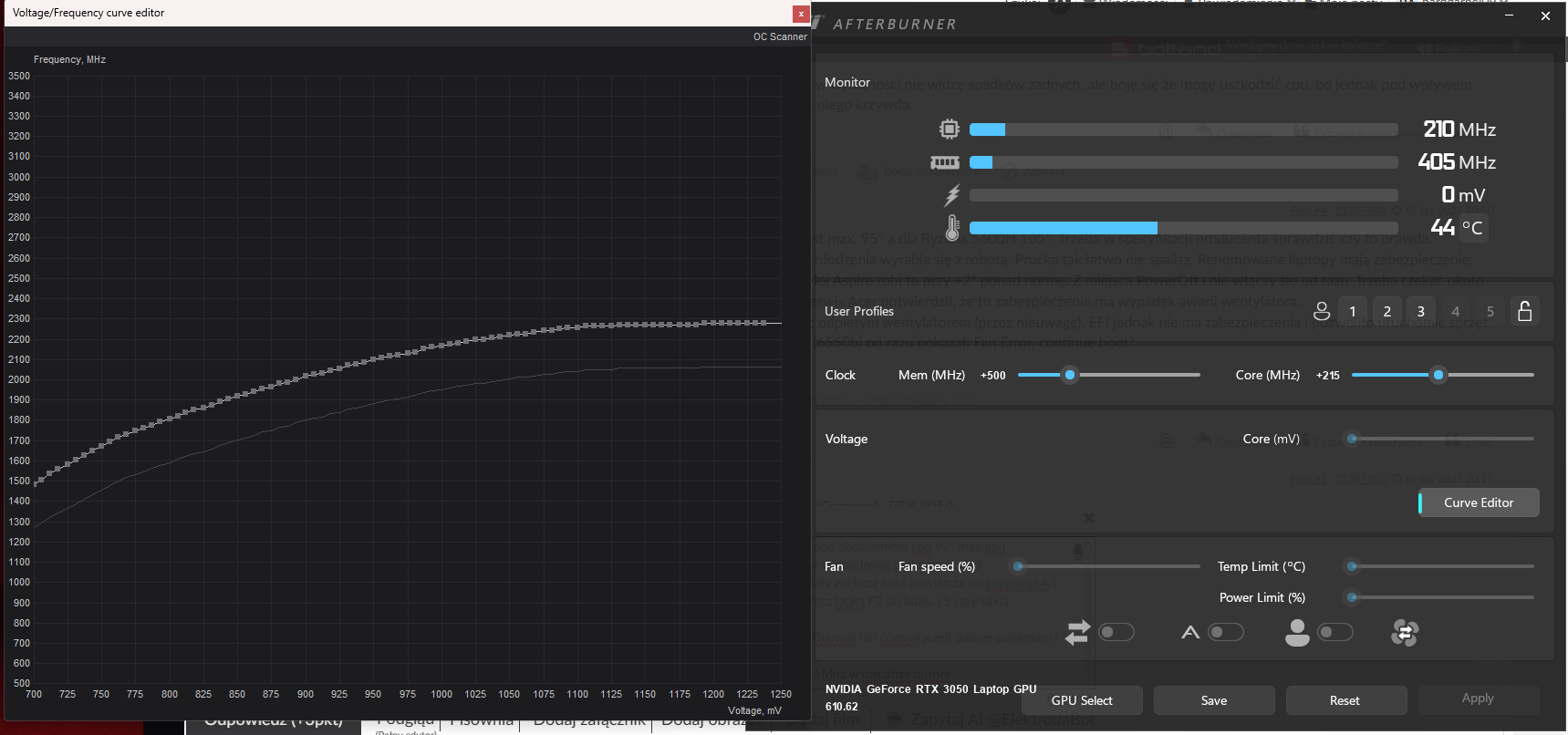
Task: Click the memory clock module icon
Action: 945,162
